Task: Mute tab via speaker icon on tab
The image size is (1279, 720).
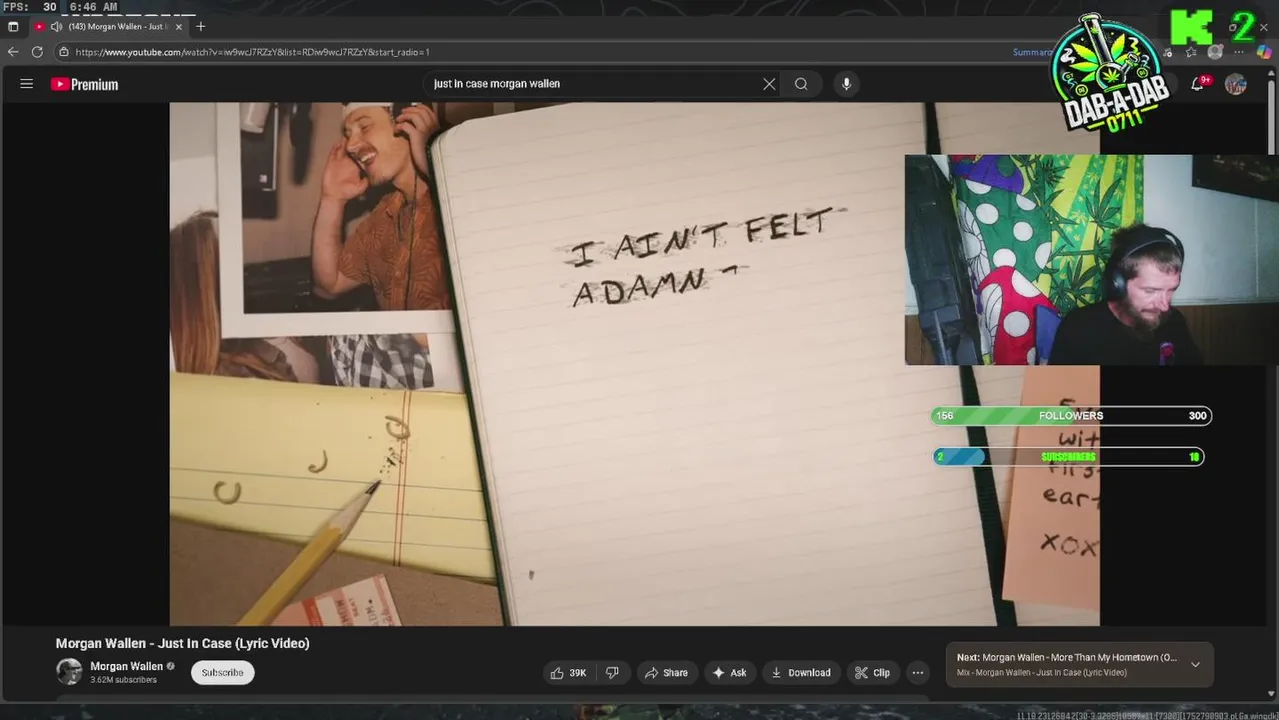Action: point(56,26)
